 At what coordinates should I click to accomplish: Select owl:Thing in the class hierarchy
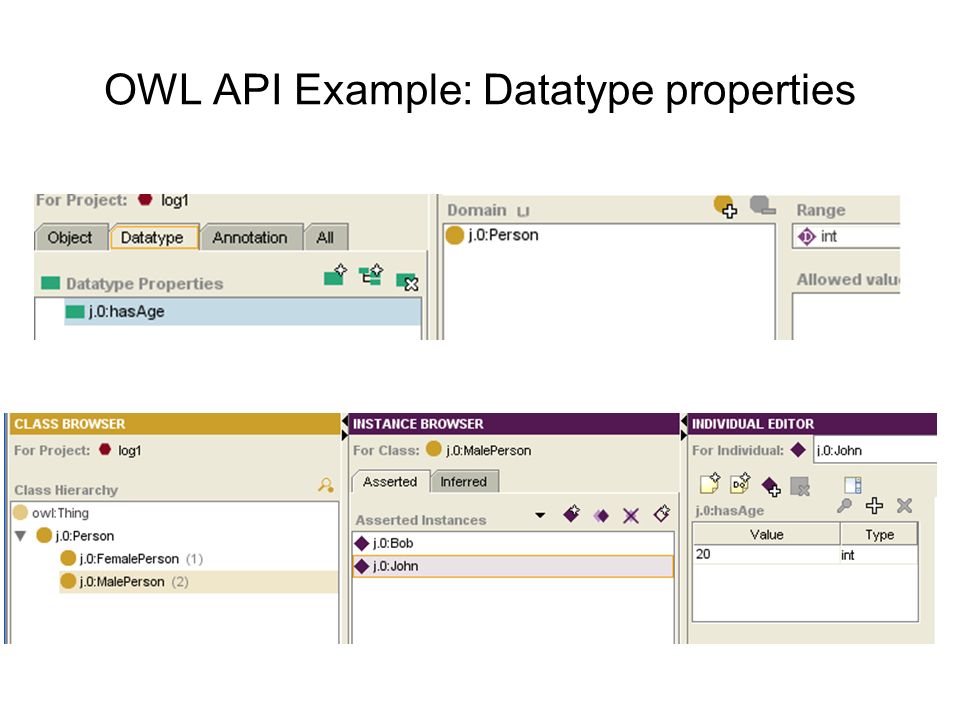pyautogui.click(x=51, y=512)
